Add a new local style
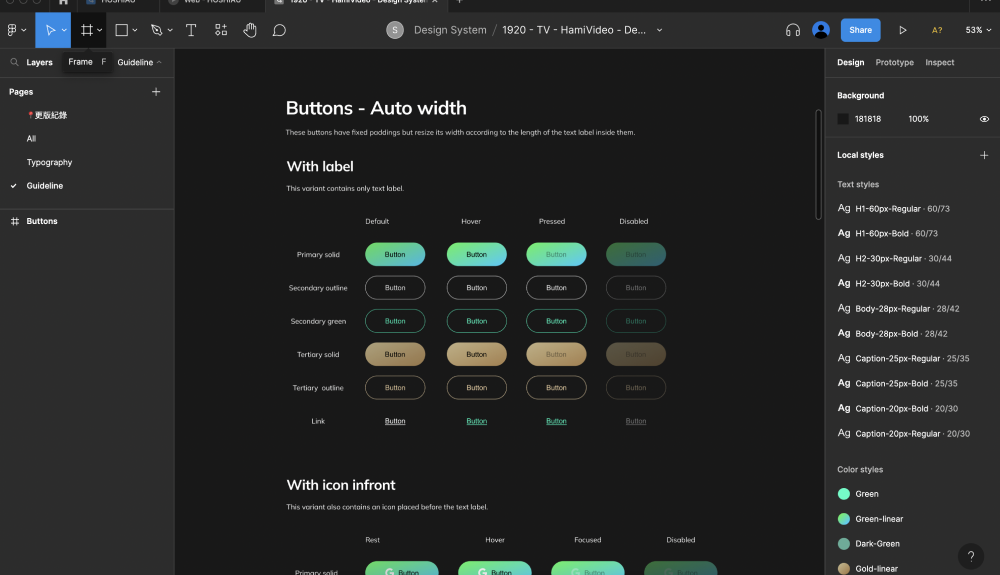The height and width of the screenshot is (575, 1000). click(x=984, y=155)
